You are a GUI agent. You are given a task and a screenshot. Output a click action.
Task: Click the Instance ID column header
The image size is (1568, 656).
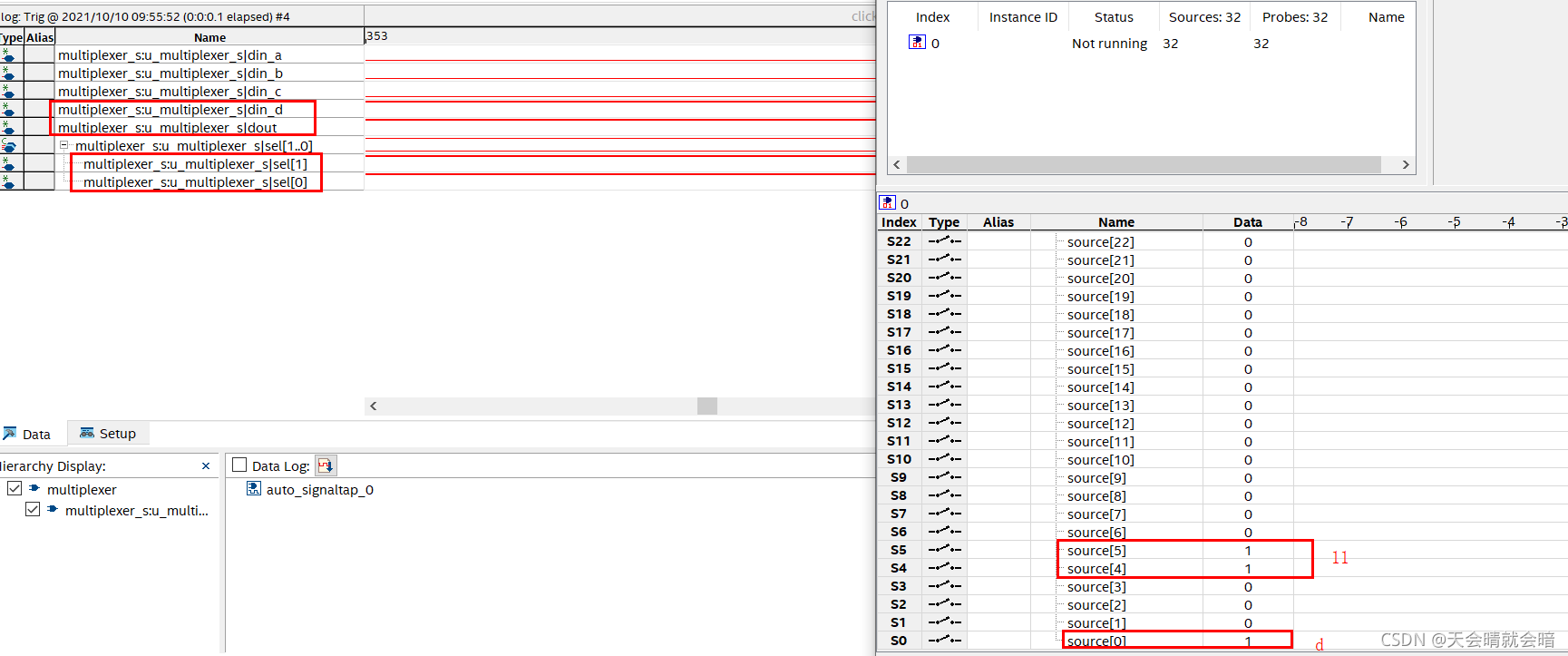click(1023, 17)
